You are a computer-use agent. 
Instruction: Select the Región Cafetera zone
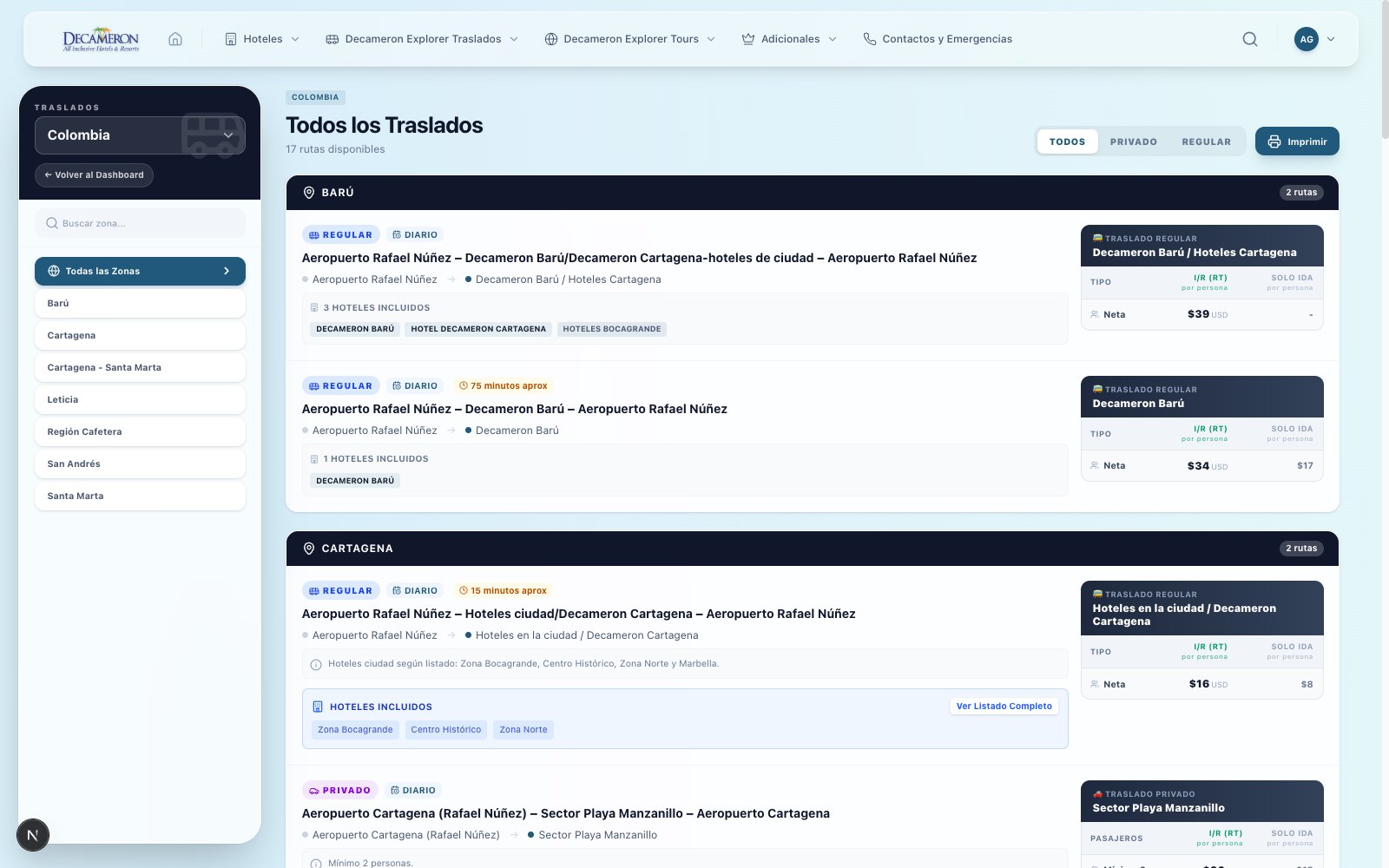(x=140, y=431)
